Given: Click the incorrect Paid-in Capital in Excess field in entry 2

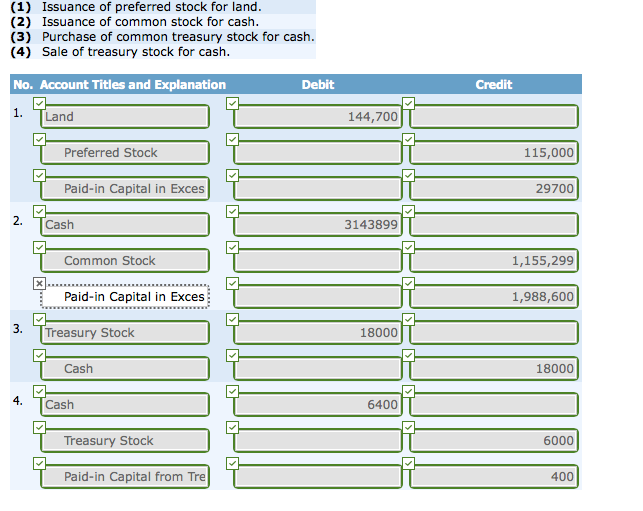Looking at the screenshot, I should [125, 297].
